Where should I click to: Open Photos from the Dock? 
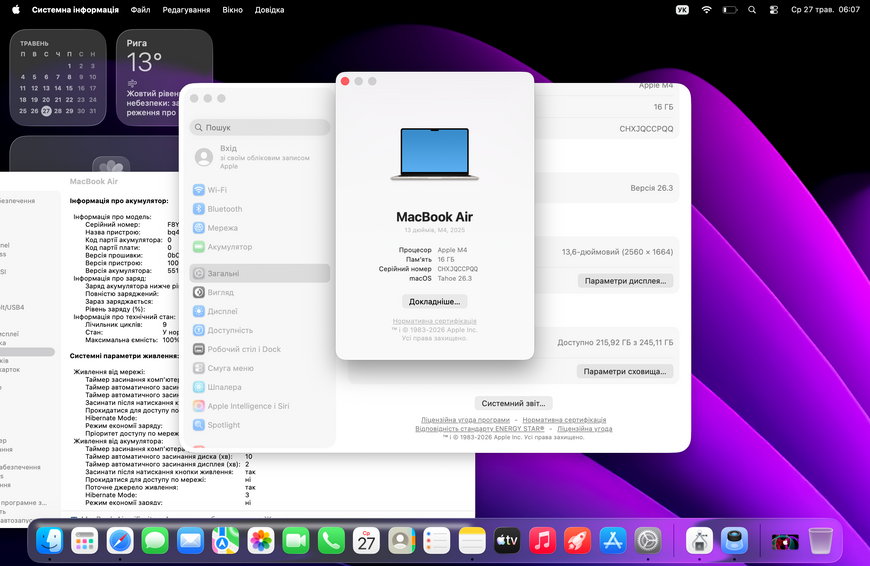(261, 540)
